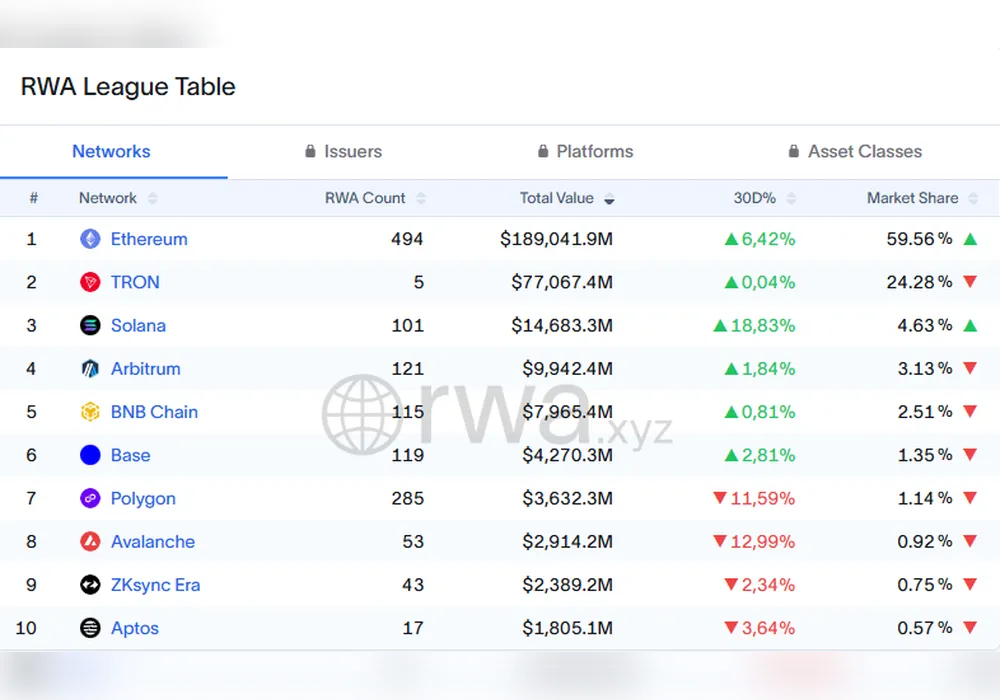Click the TRON network logo icon
This screenshot has width=1000, height=700.
[x=90, y=282]
